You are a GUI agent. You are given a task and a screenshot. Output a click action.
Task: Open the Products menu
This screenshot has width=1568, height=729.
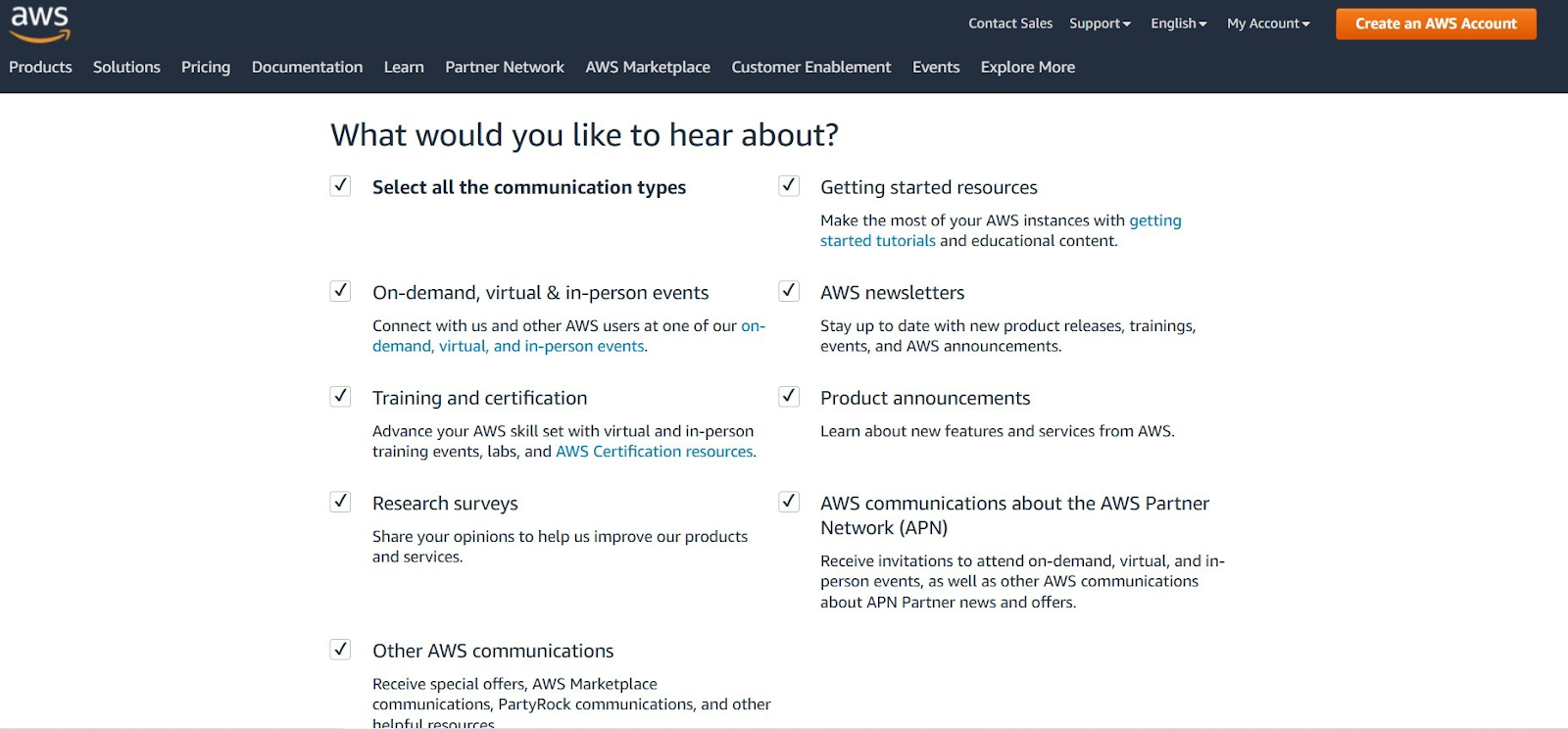tap(40, 67)
